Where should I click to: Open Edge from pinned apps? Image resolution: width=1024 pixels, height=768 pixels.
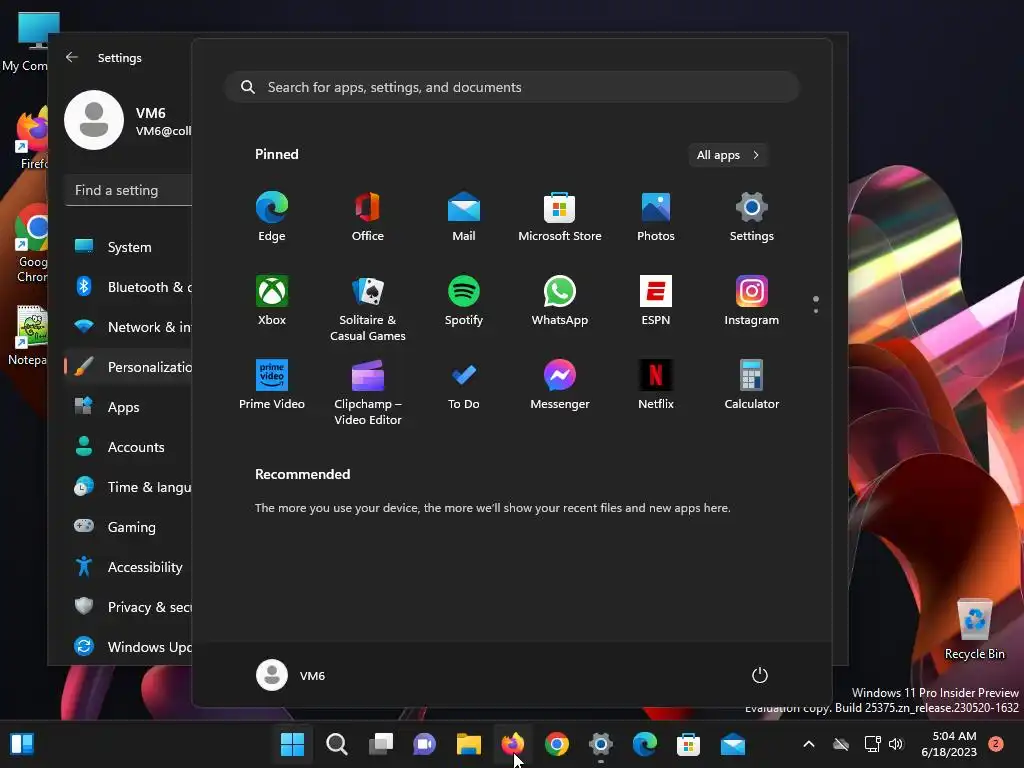click(272, 216)
